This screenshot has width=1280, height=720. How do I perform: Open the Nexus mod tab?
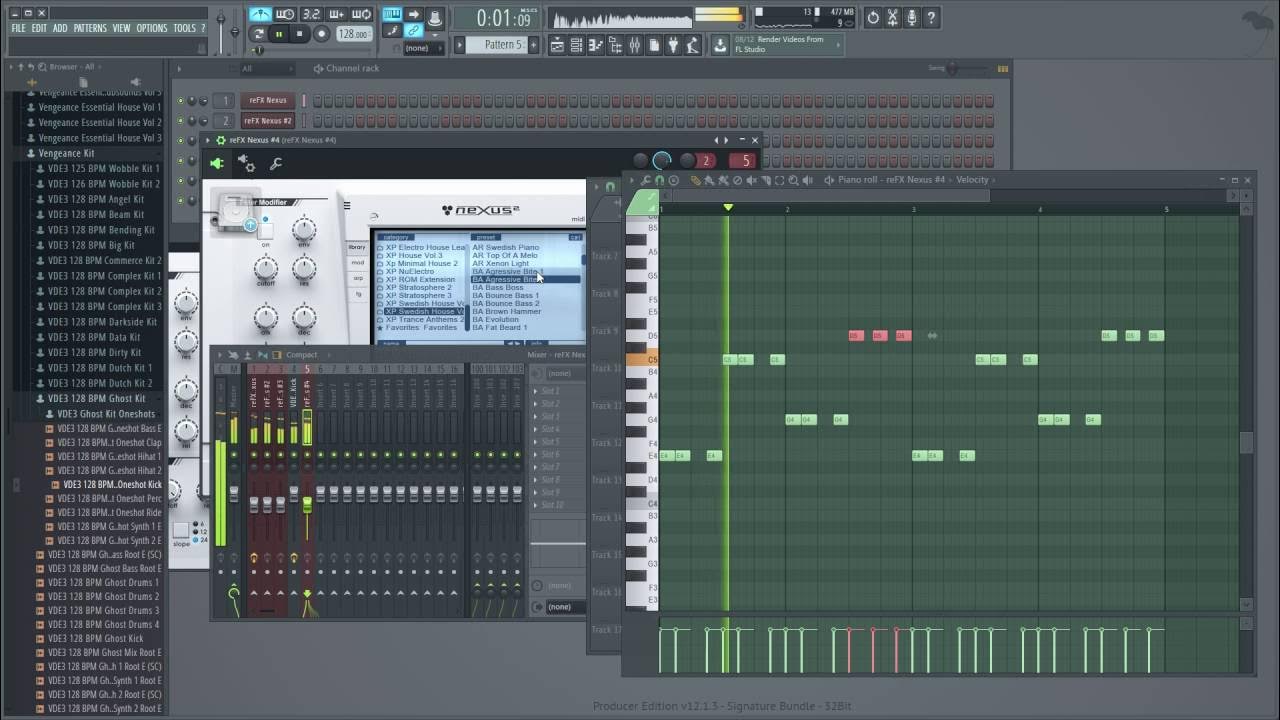point(357,263)
